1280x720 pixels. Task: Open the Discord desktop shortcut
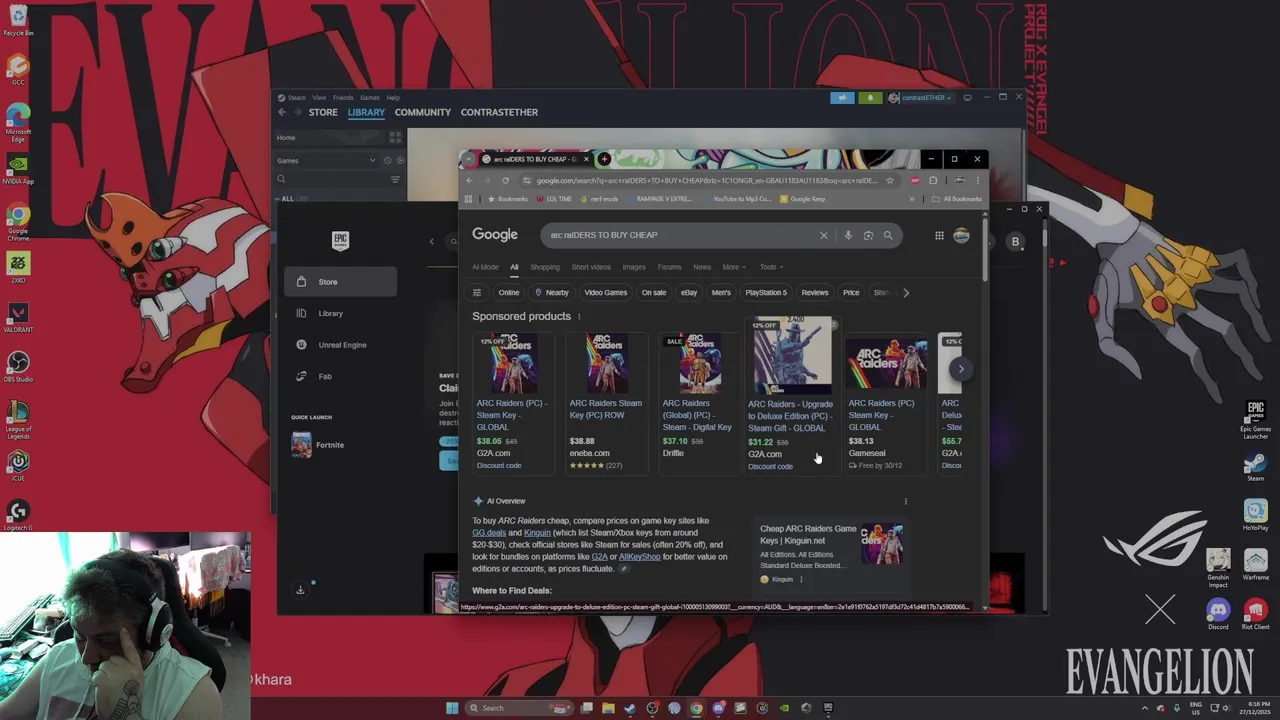pos(1218,613)
